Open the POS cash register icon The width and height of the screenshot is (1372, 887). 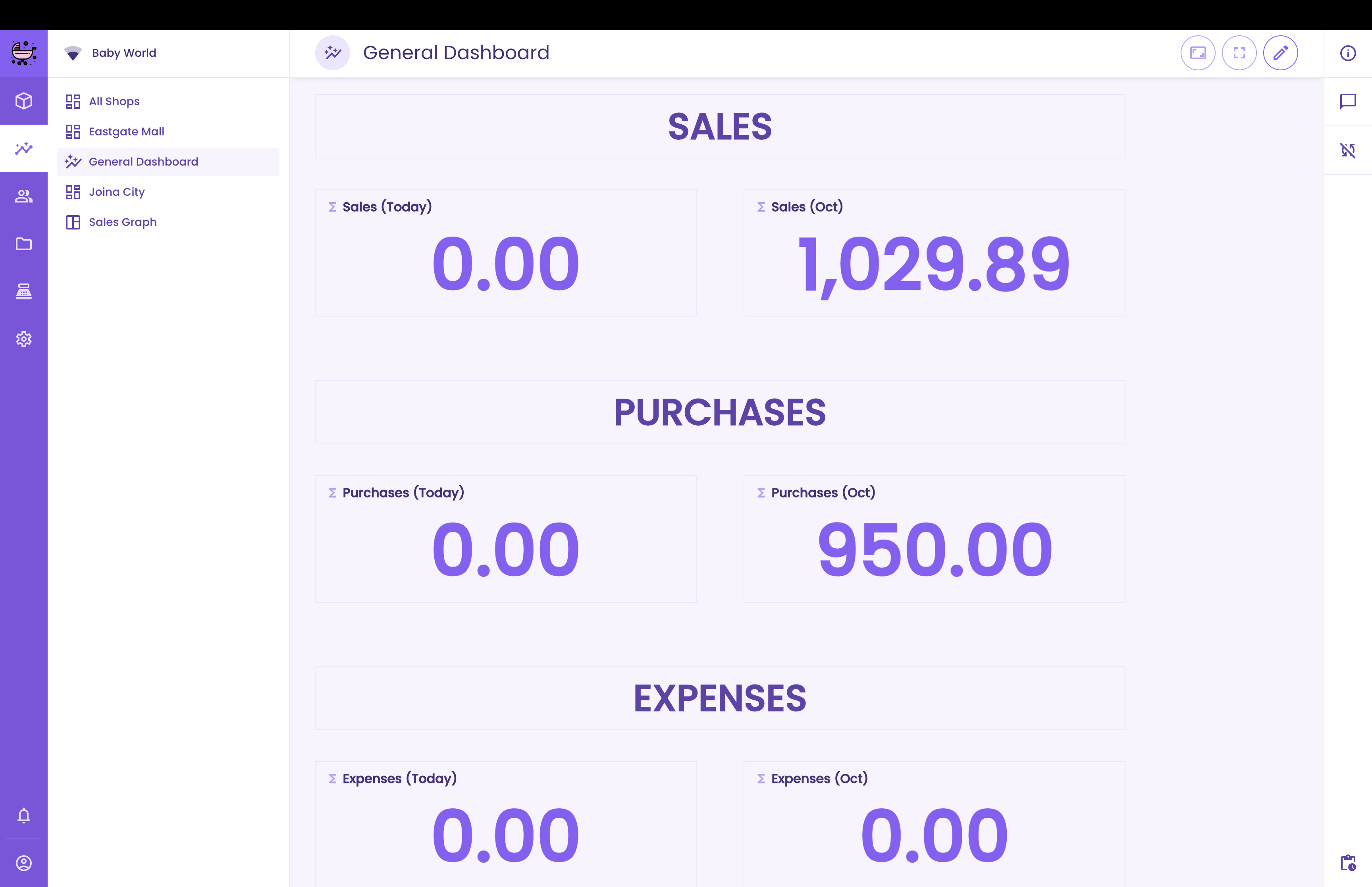click(23, 291)
